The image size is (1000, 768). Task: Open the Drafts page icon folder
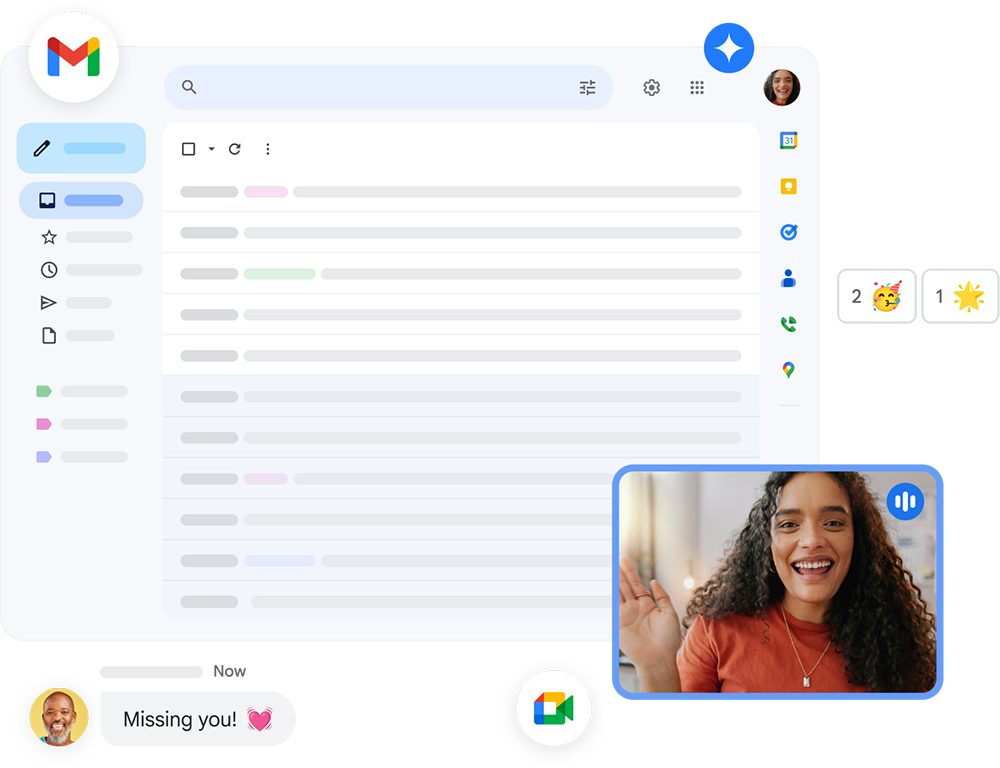point(49,336)
